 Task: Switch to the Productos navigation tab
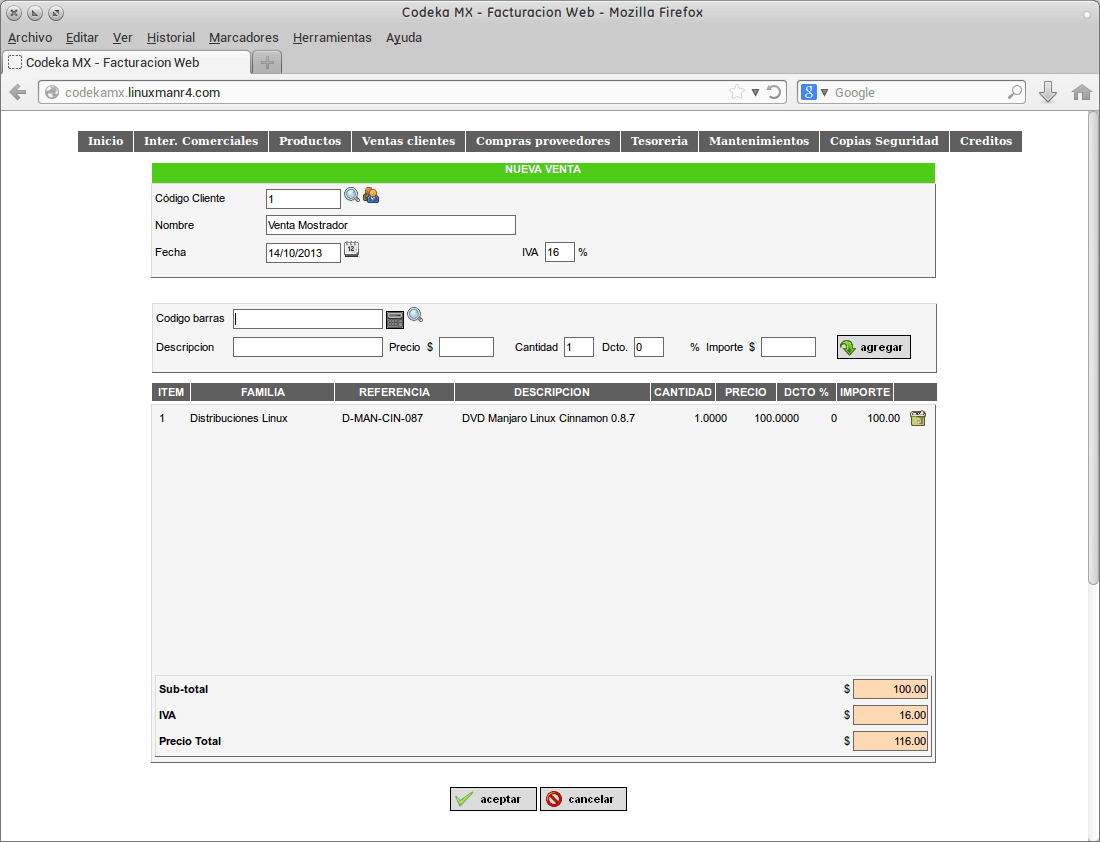pos(310,141)
